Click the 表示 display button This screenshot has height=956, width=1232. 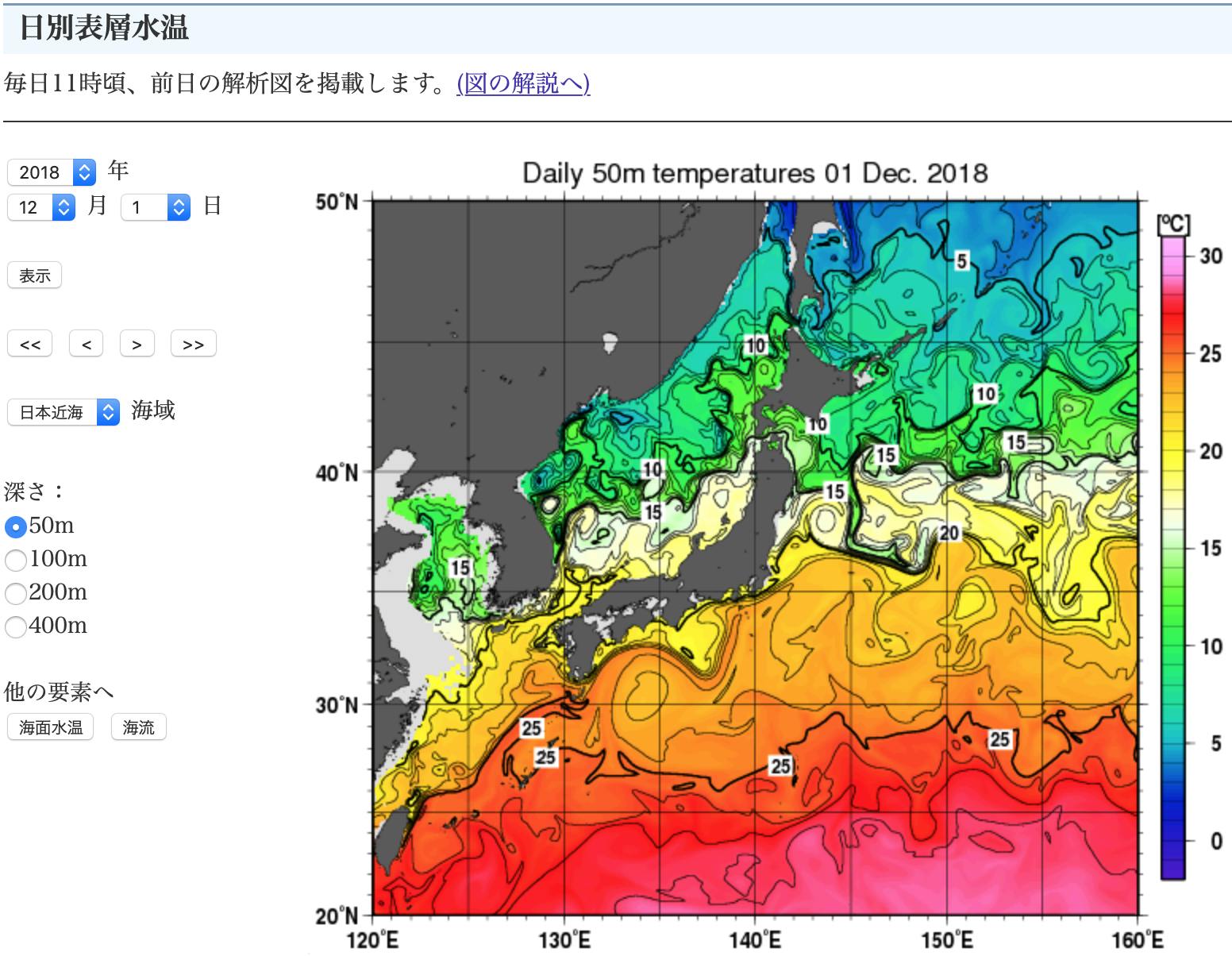click(34, 276)
